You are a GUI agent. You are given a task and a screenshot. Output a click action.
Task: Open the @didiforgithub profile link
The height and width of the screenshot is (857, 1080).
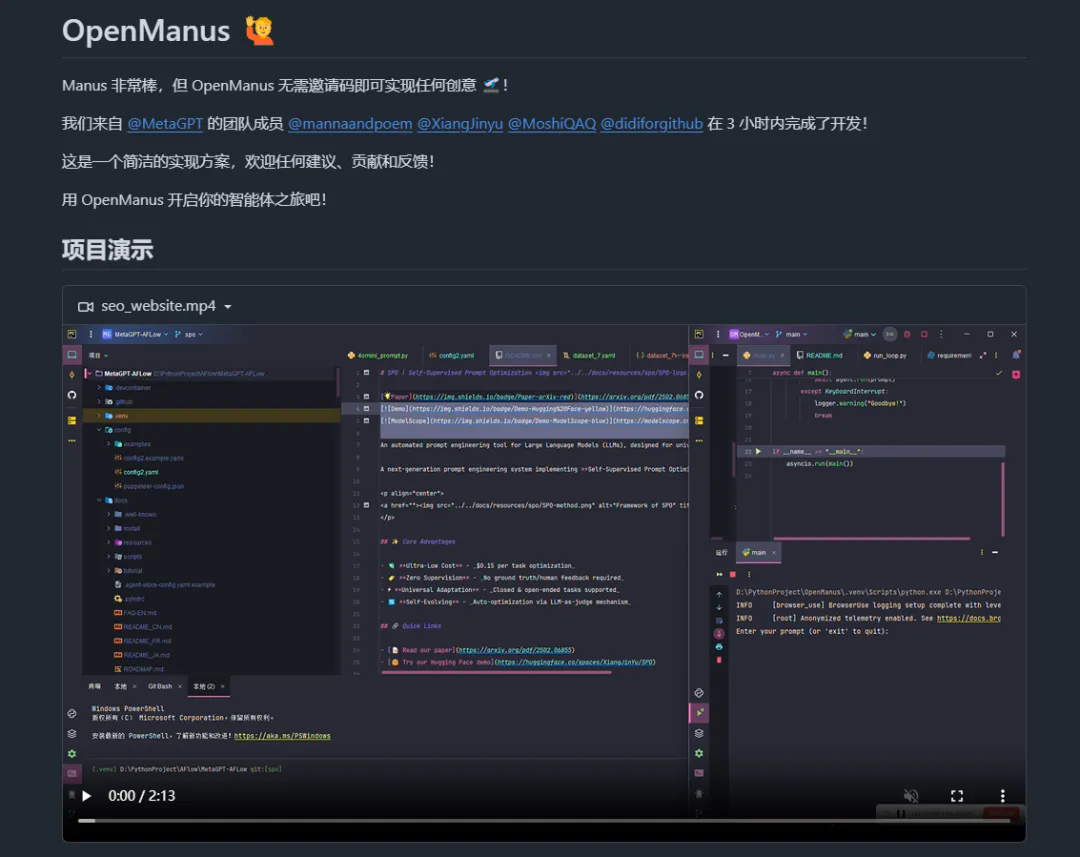point(651,124)
